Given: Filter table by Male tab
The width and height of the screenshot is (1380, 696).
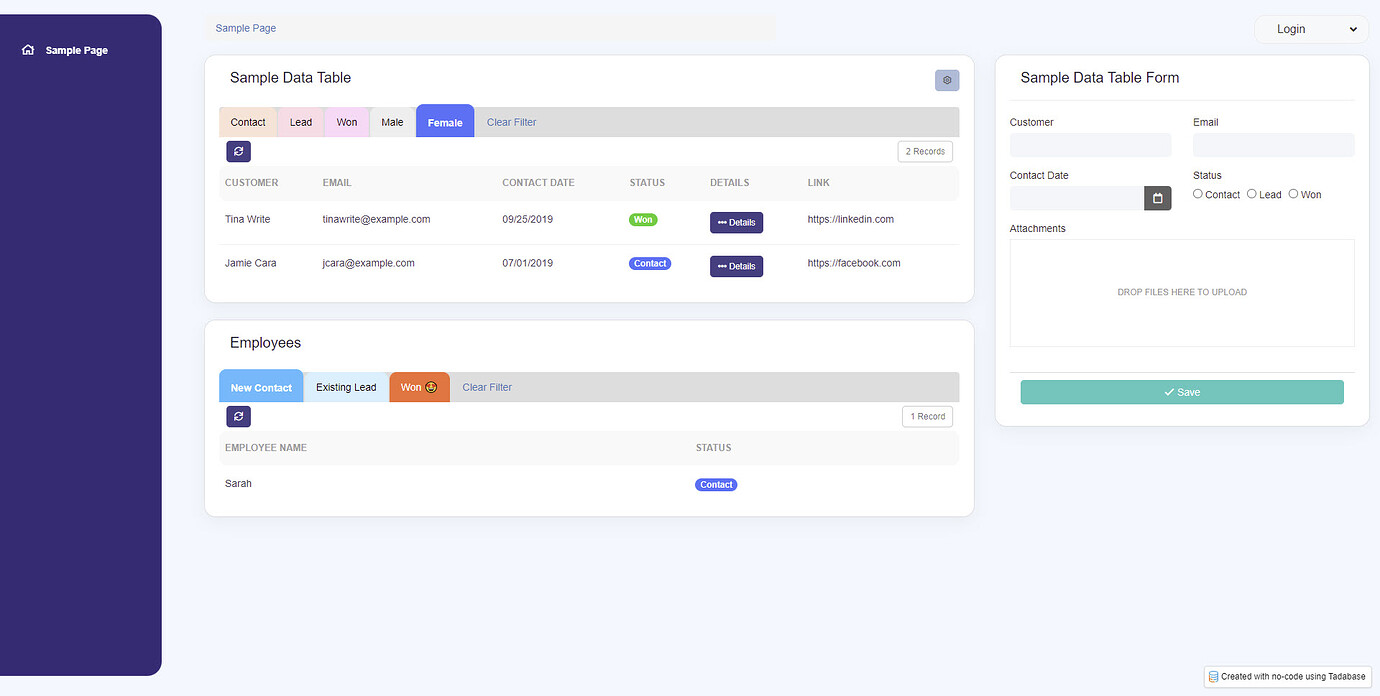Looking at the screenshot, I should click(x=392, y=122).
